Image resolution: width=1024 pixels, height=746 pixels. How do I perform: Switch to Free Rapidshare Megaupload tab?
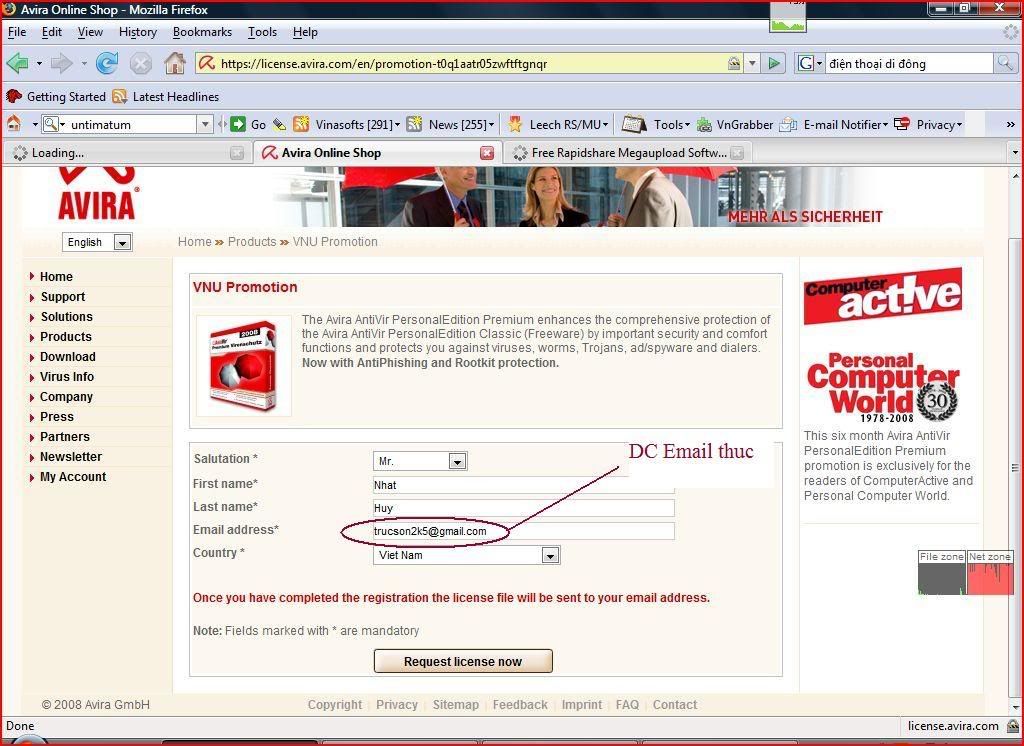coord(628,153)
